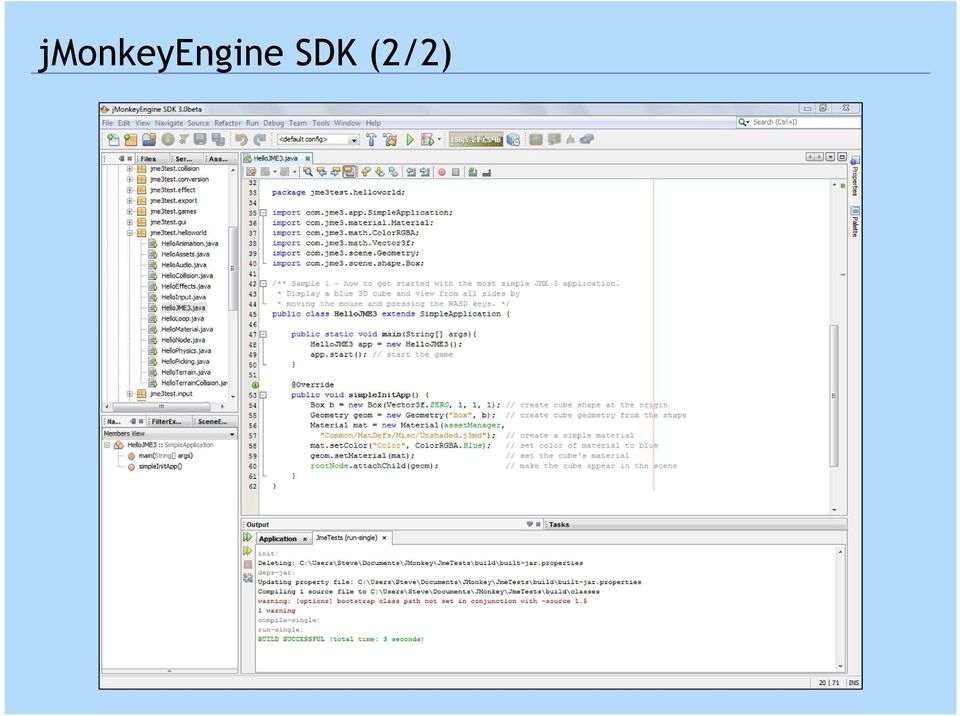The width and height of the screenshot is (960, 716).
Task: Open the Navigate menu
Action: click(169, 123)
